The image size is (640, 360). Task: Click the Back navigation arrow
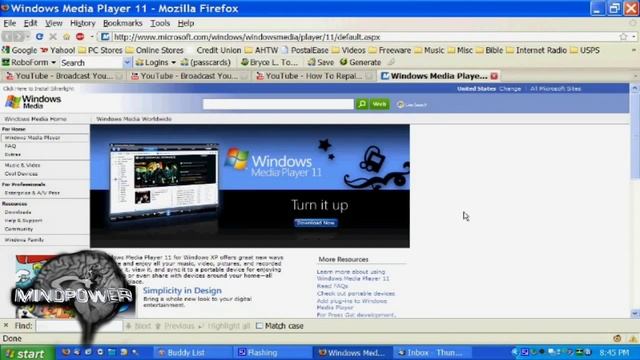pyautogui.click(x=7, y=37)
